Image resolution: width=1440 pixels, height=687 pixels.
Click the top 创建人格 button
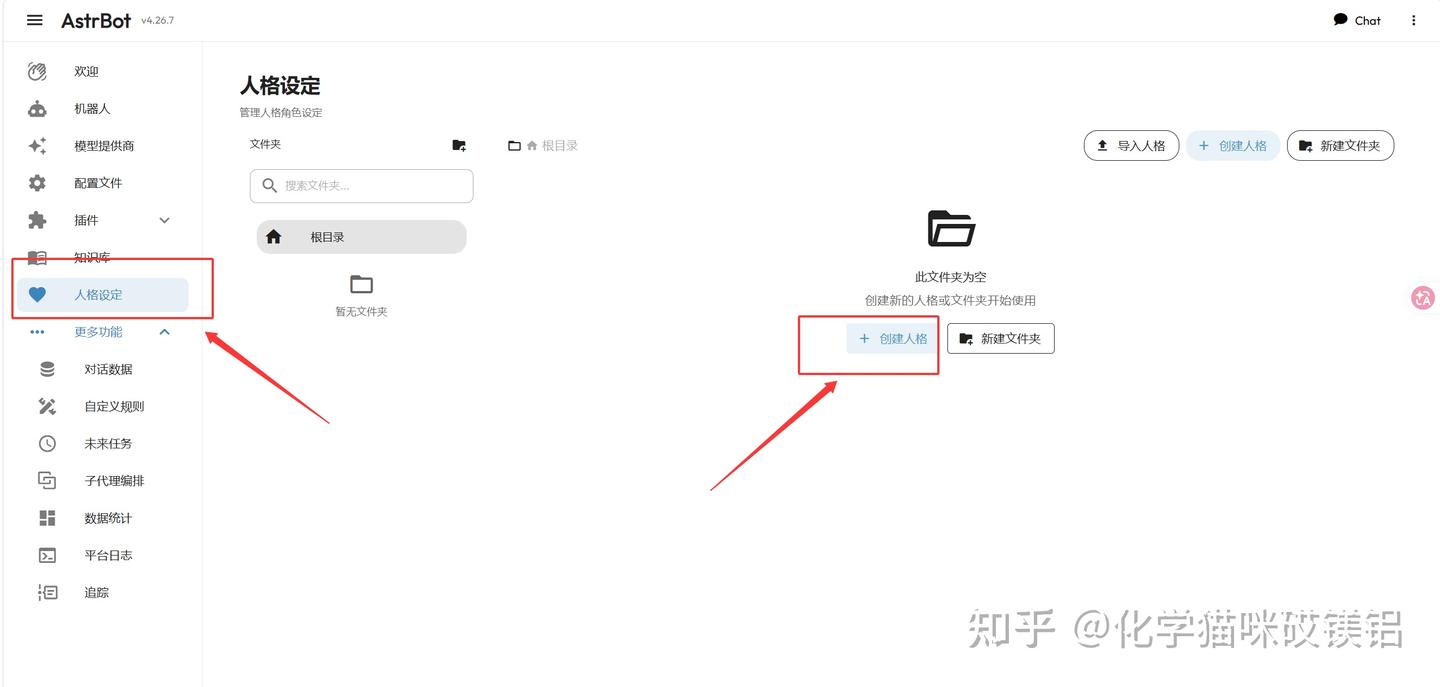(1233, 146)
